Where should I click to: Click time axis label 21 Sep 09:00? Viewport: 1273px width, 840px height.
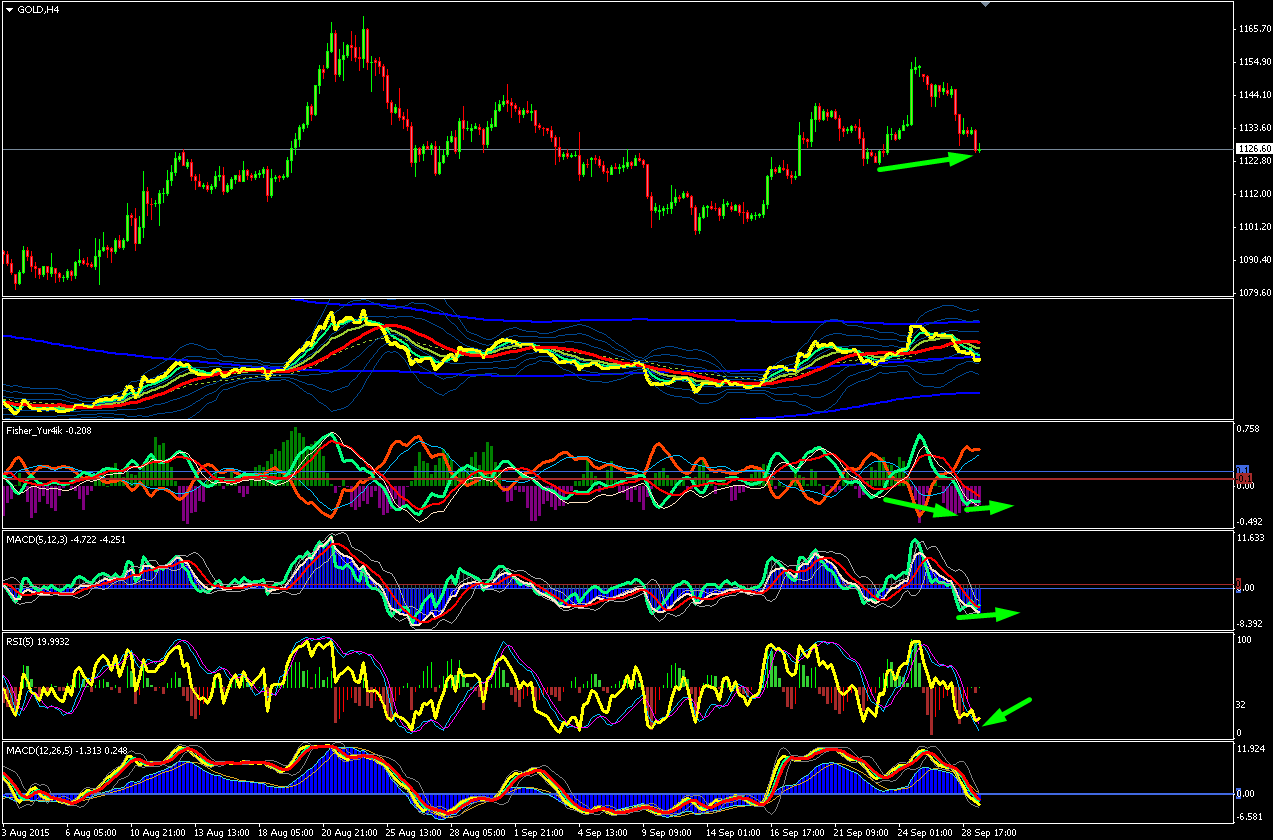(863, 832)
